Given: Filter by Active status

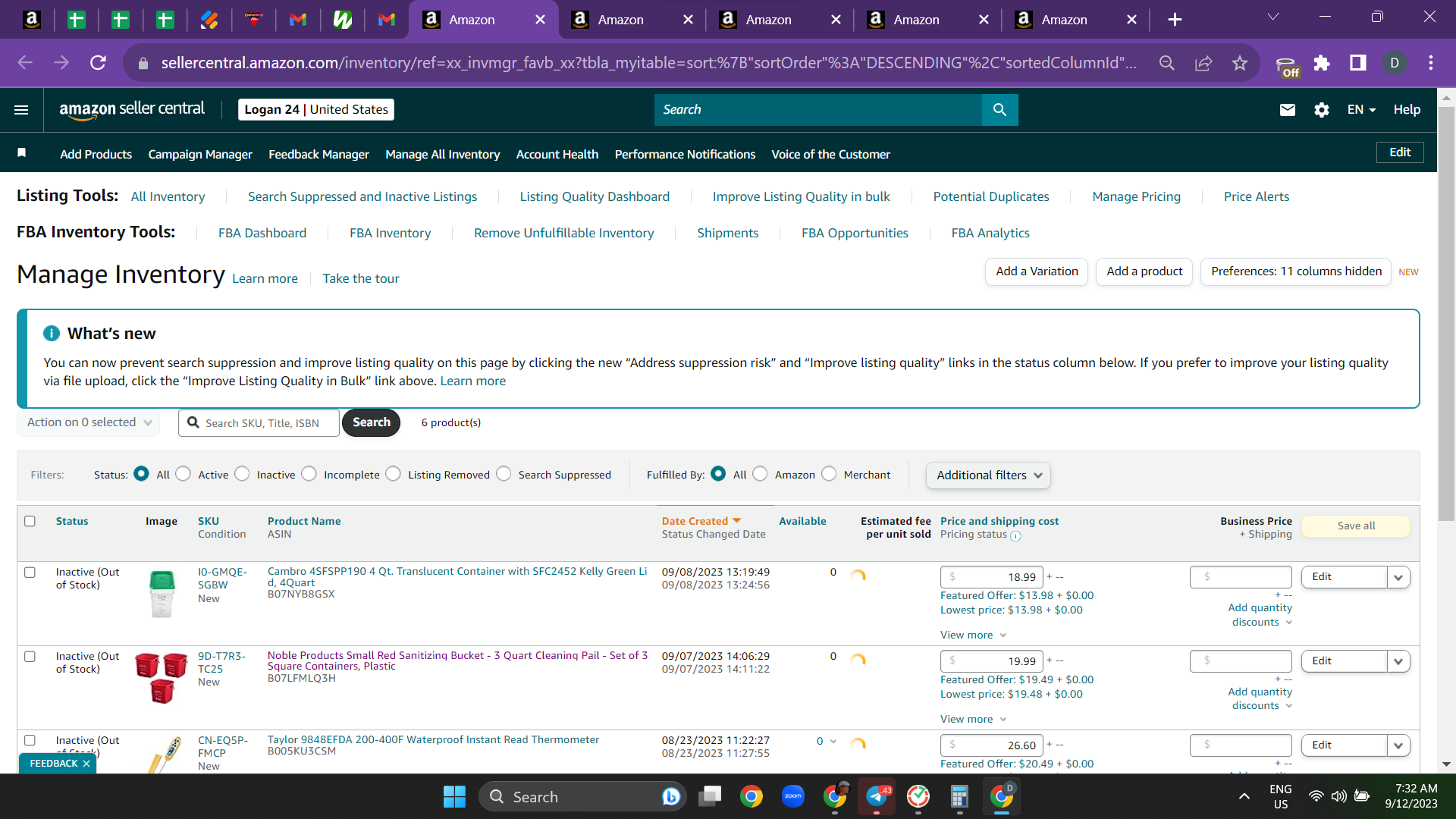Looking at the screenshot, I should tap(183, 474).
